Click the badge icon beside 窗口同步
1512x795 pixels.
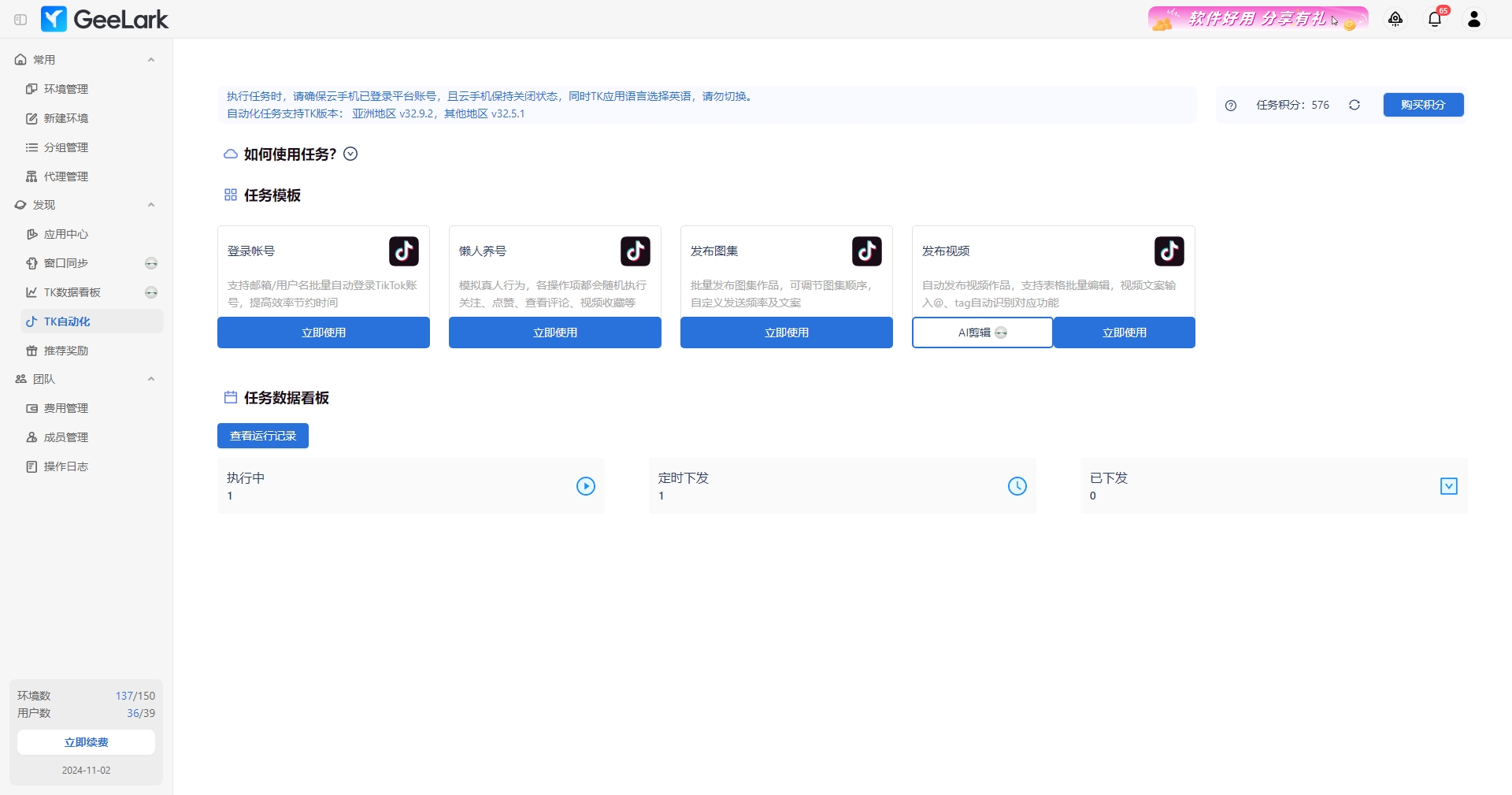point(151,263)
